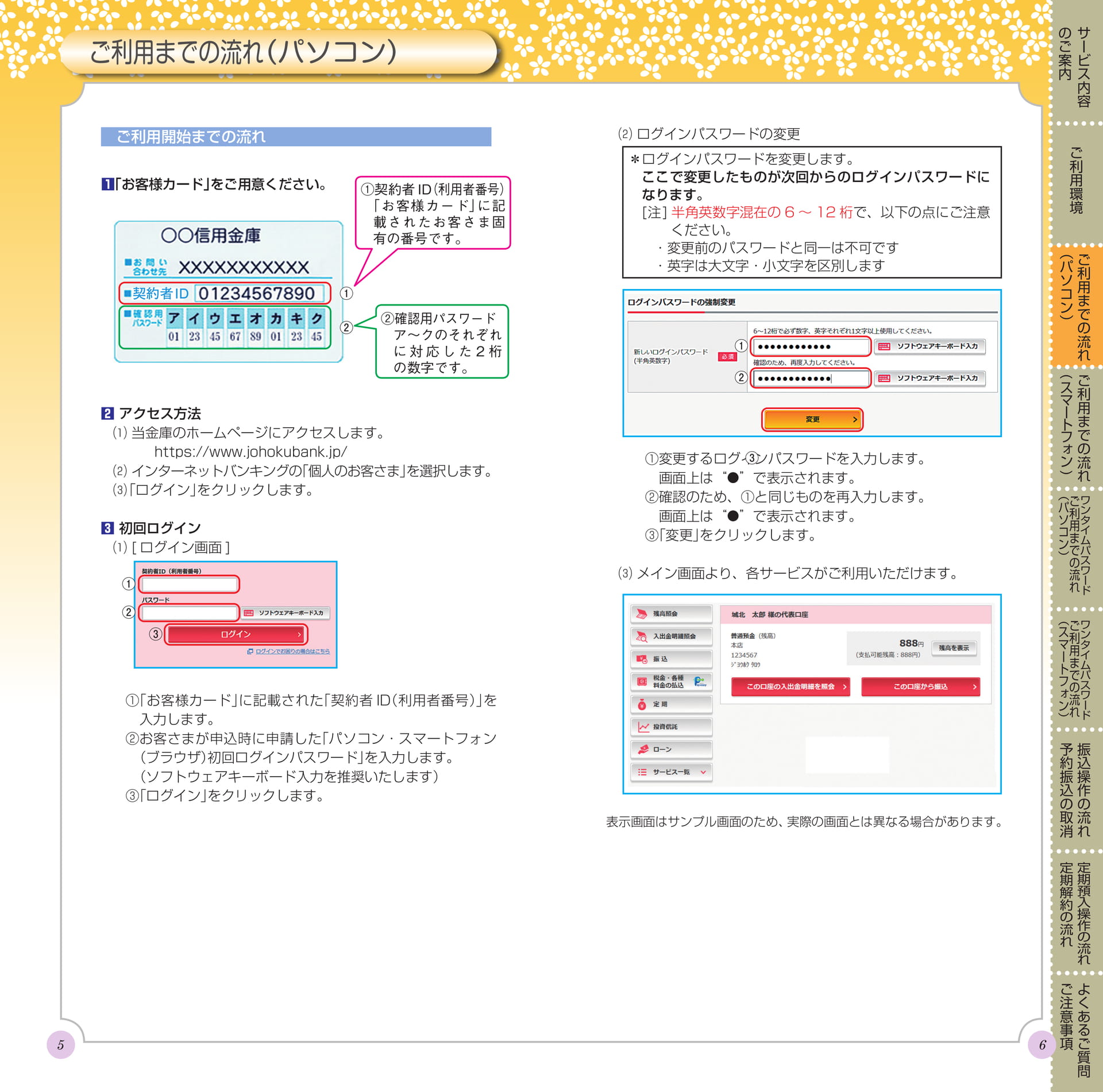Click the list icon beside サービス一覧

click(642, 772)
